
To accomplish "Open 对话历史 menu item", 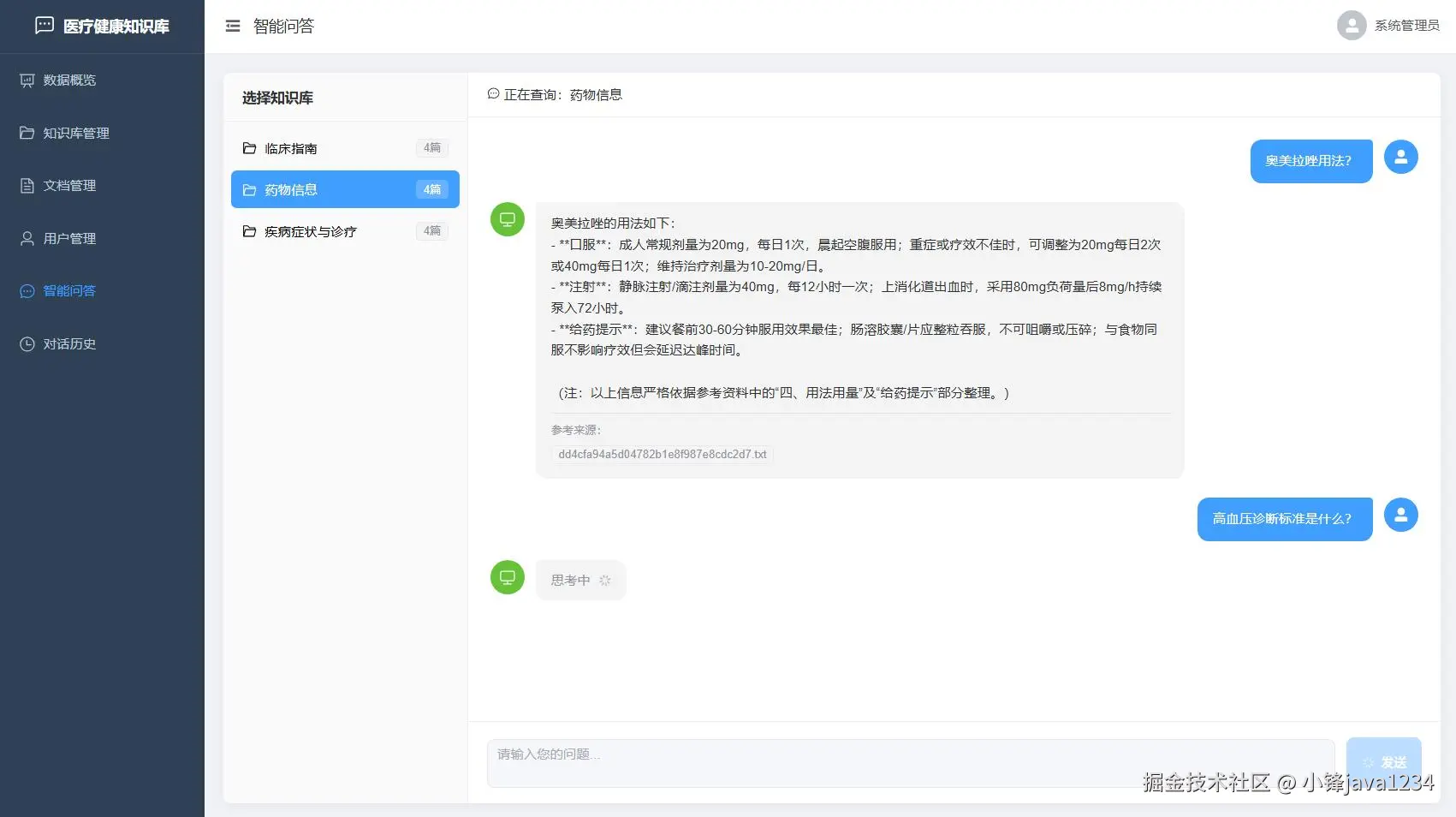I will click(102, 344).
